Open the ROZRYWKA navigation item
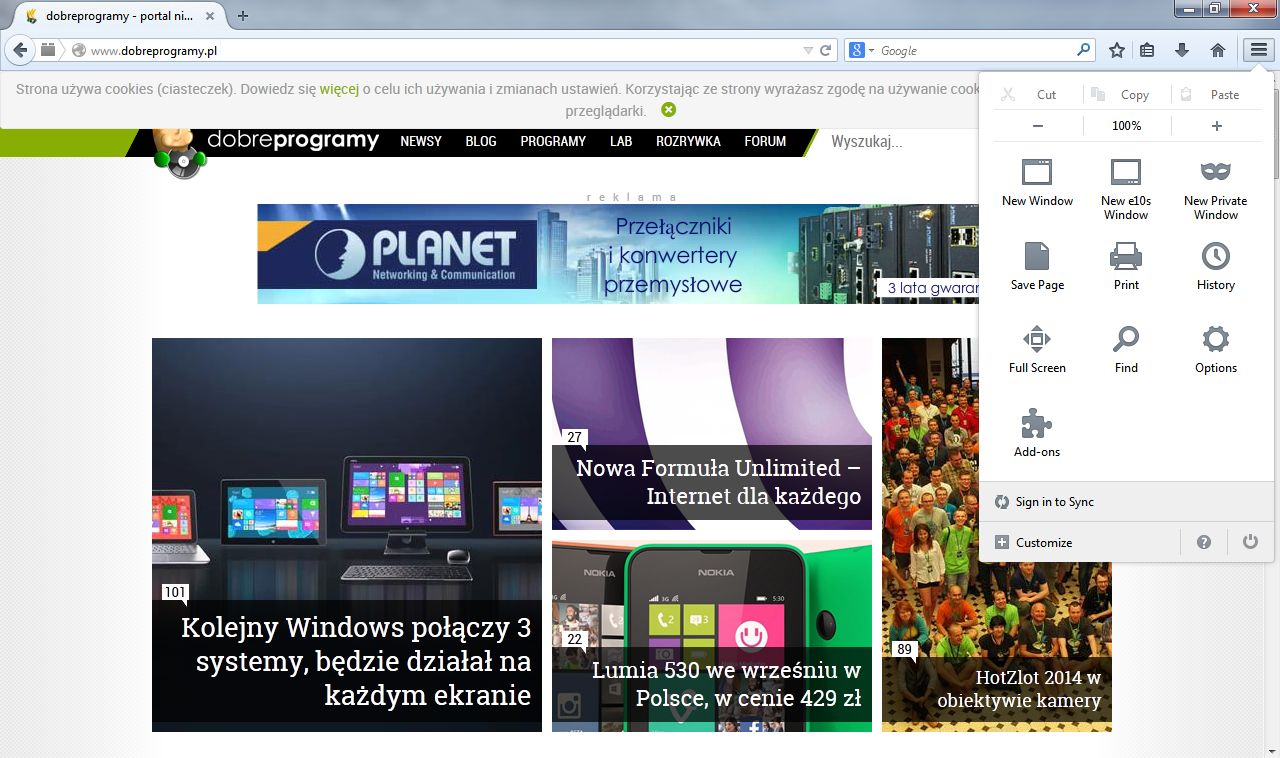Image resolution: width=1280 pixels, height=758 pixels. tap(688, 141)
